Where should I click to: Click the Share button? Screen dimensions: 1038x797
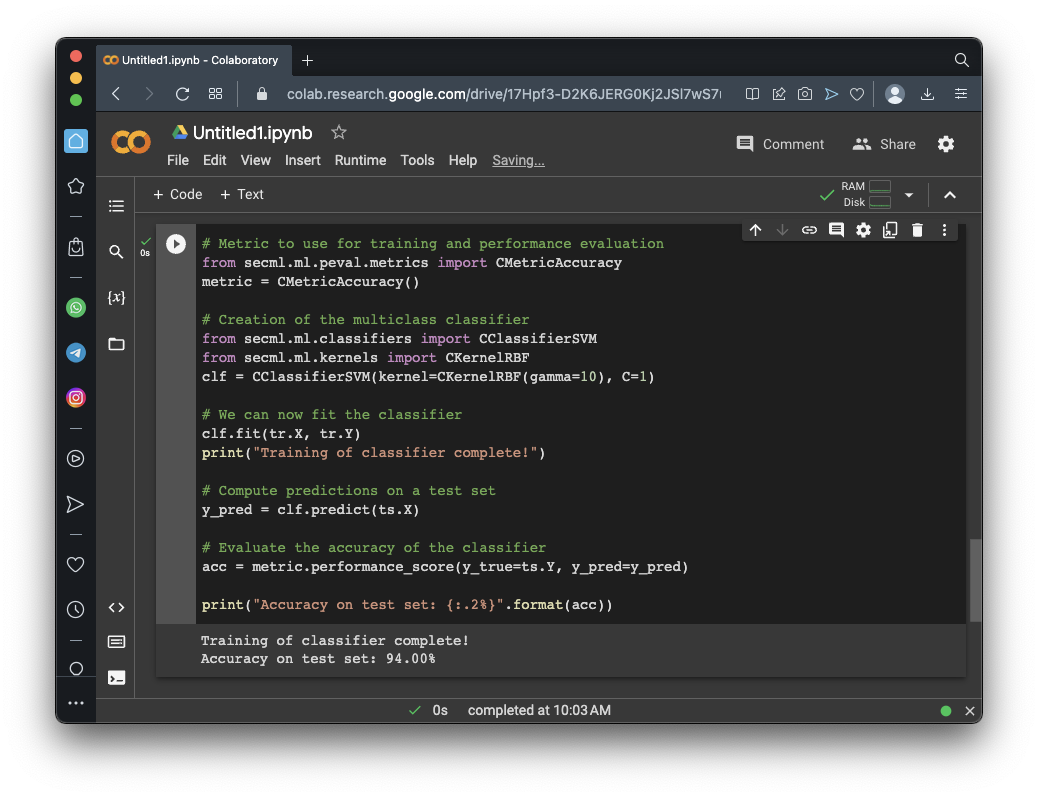tap(884, 144)
